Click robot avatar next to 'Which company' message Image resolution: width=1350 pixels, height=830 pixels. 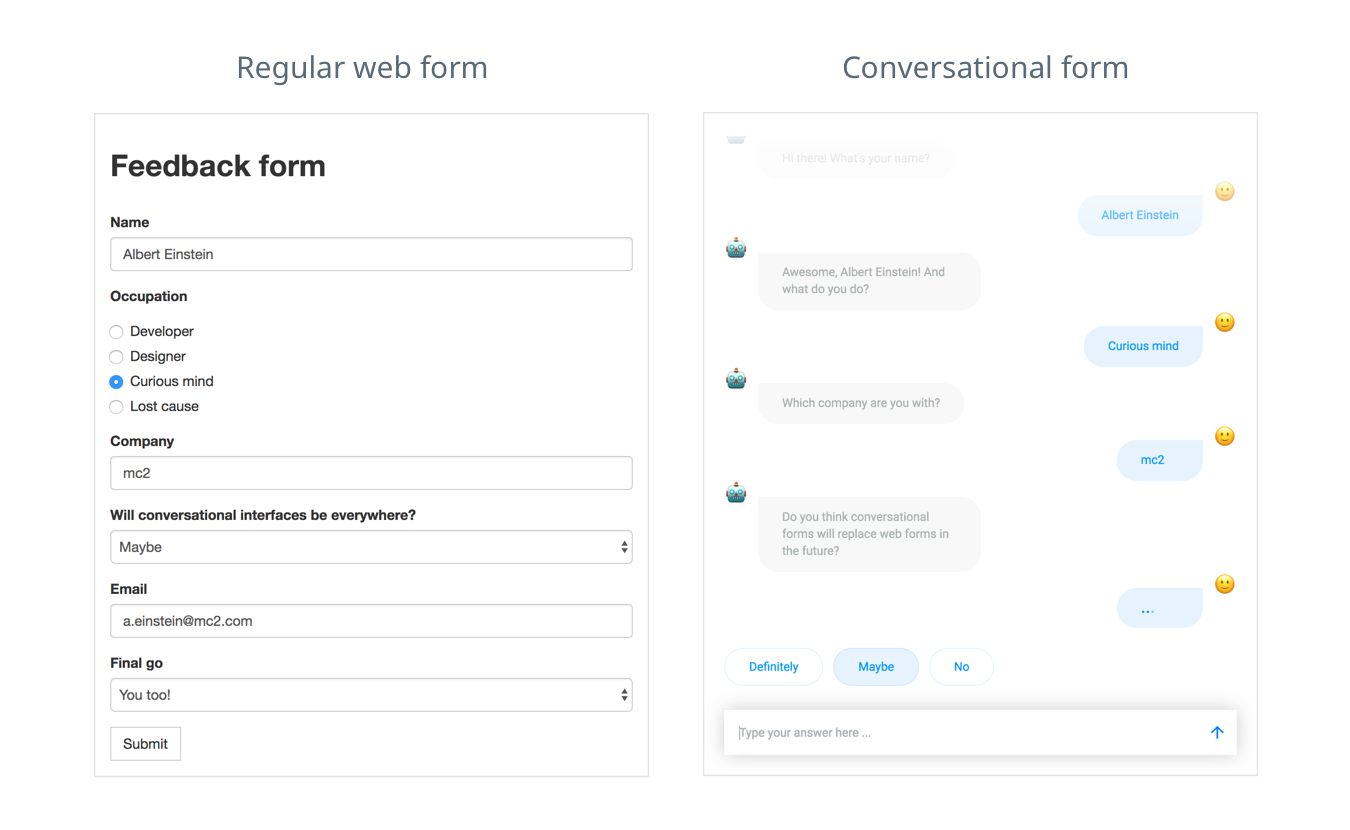[x=736, y=379]
